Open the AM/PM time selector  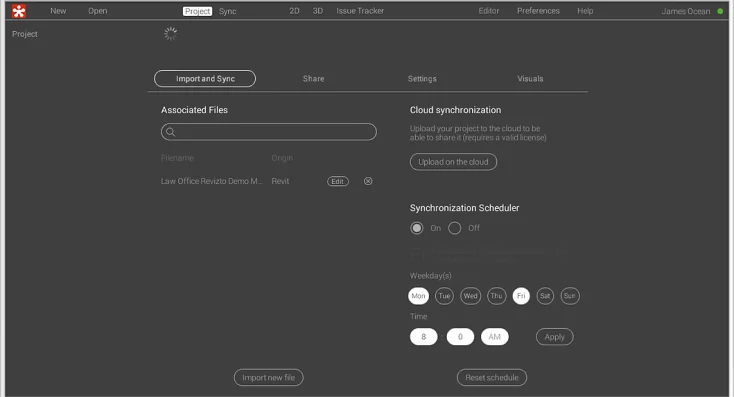(x=494, y=337)
